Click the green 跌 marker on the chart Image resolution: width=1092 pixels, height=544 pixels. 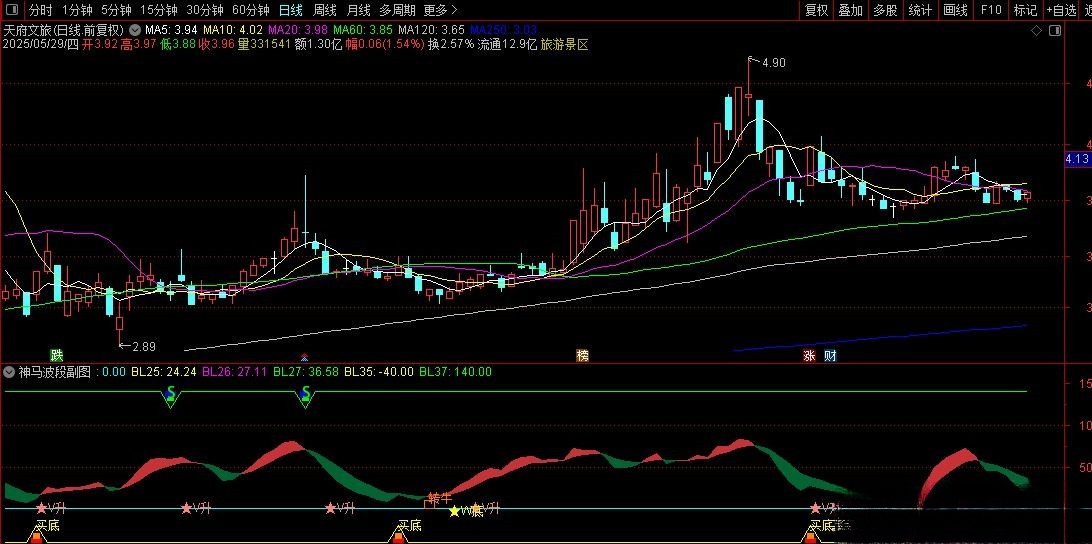click(x=57, y=356)
